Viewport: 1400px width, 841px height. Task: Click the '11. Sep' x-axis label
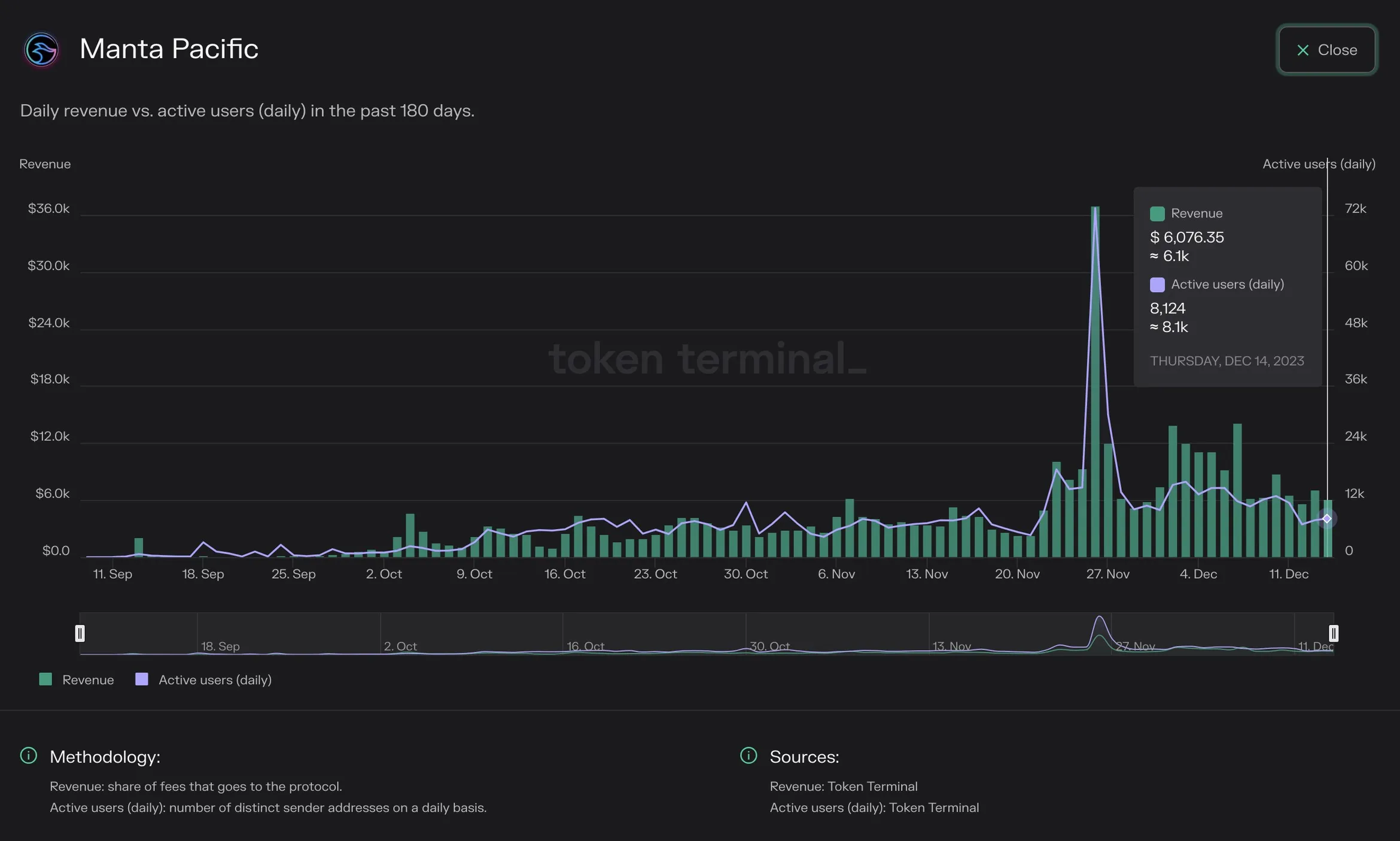[x=112, y=574]
